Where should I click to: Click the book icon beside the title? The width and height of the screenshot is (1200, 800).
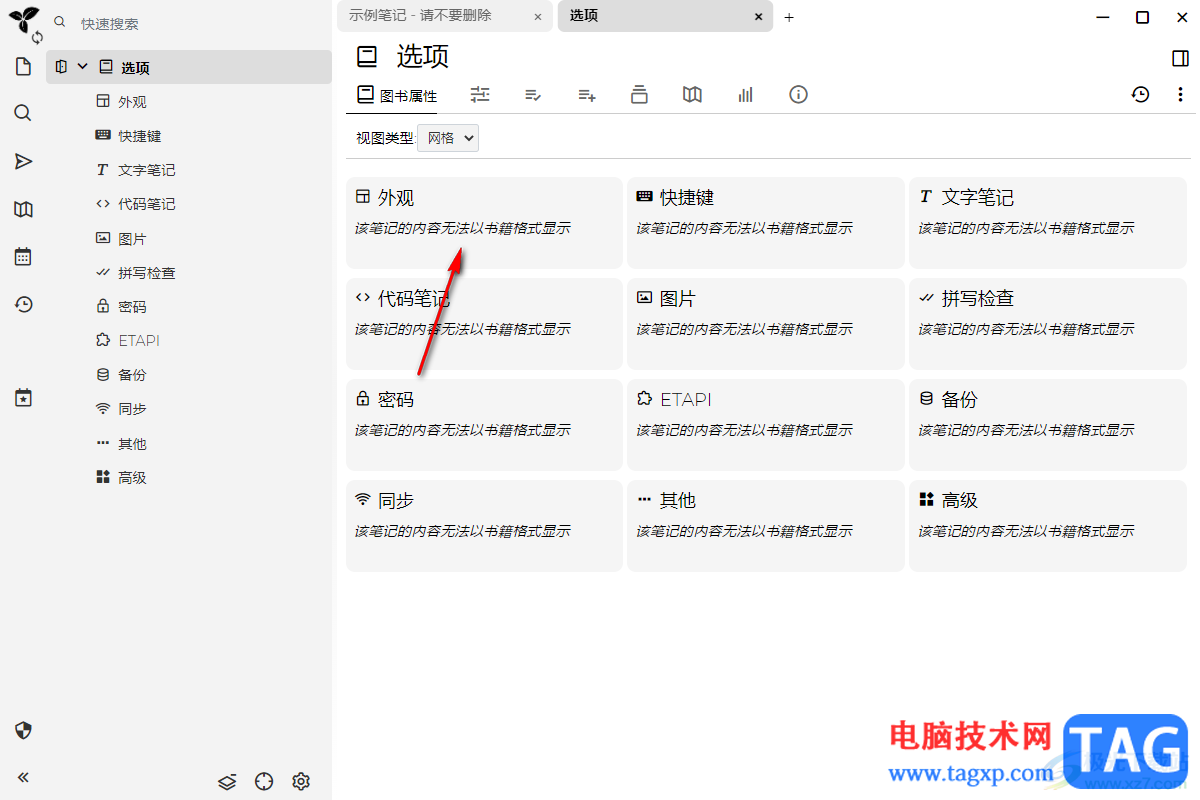[368, 57]
